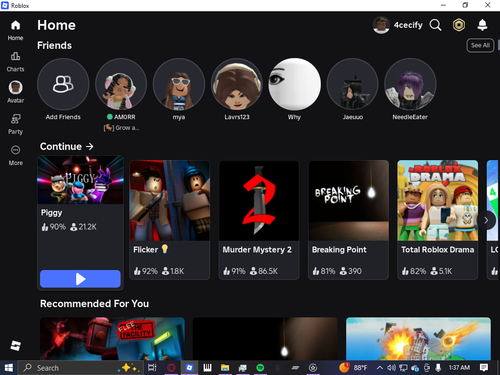Open friend NeedleEater's avatar
The height and width of the screenshot is (375, 500).
click(x=410, y=84)
